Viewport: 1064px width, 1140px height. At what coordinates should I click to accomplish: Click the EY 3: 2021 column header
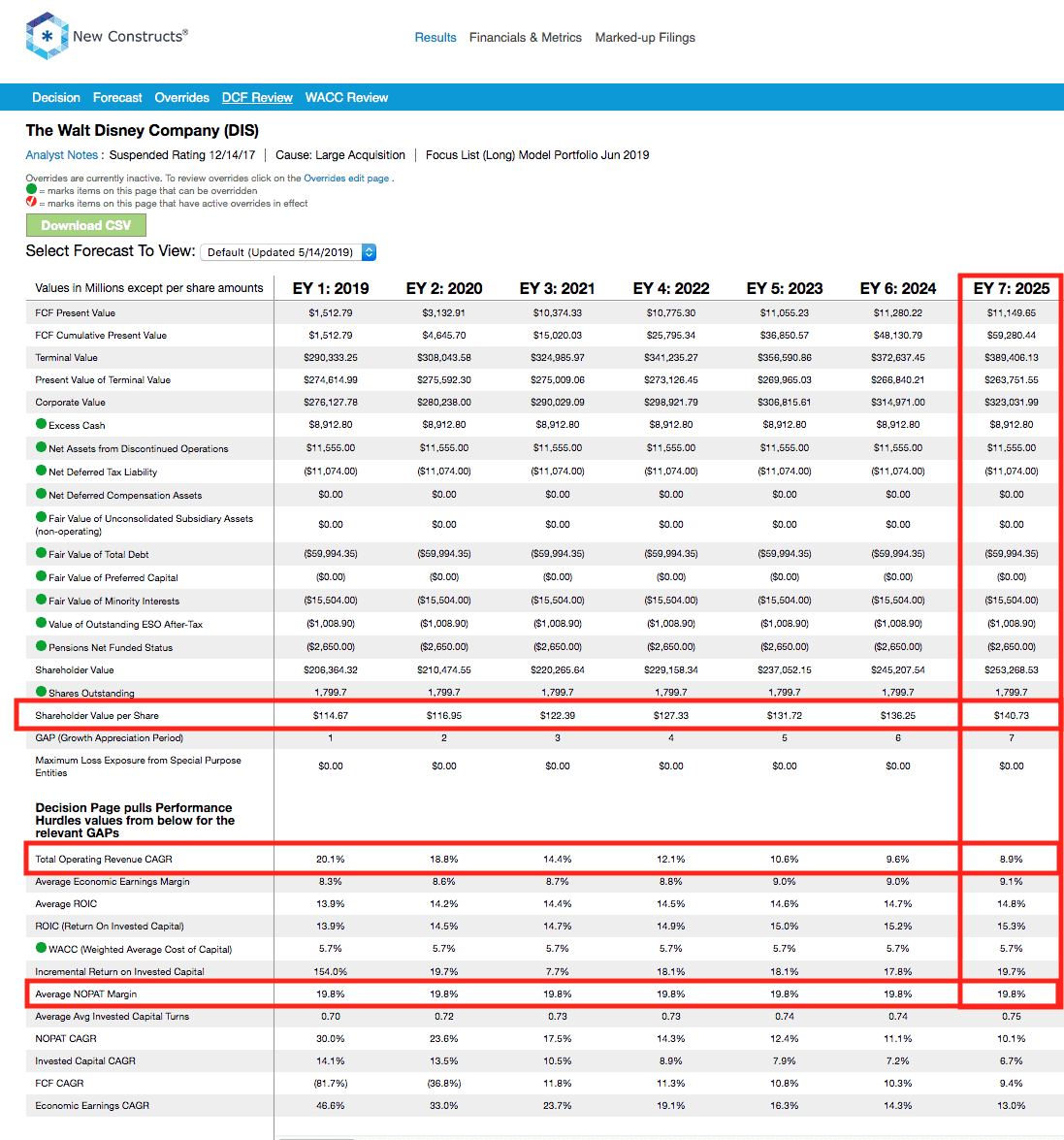(x=558, y=288)
